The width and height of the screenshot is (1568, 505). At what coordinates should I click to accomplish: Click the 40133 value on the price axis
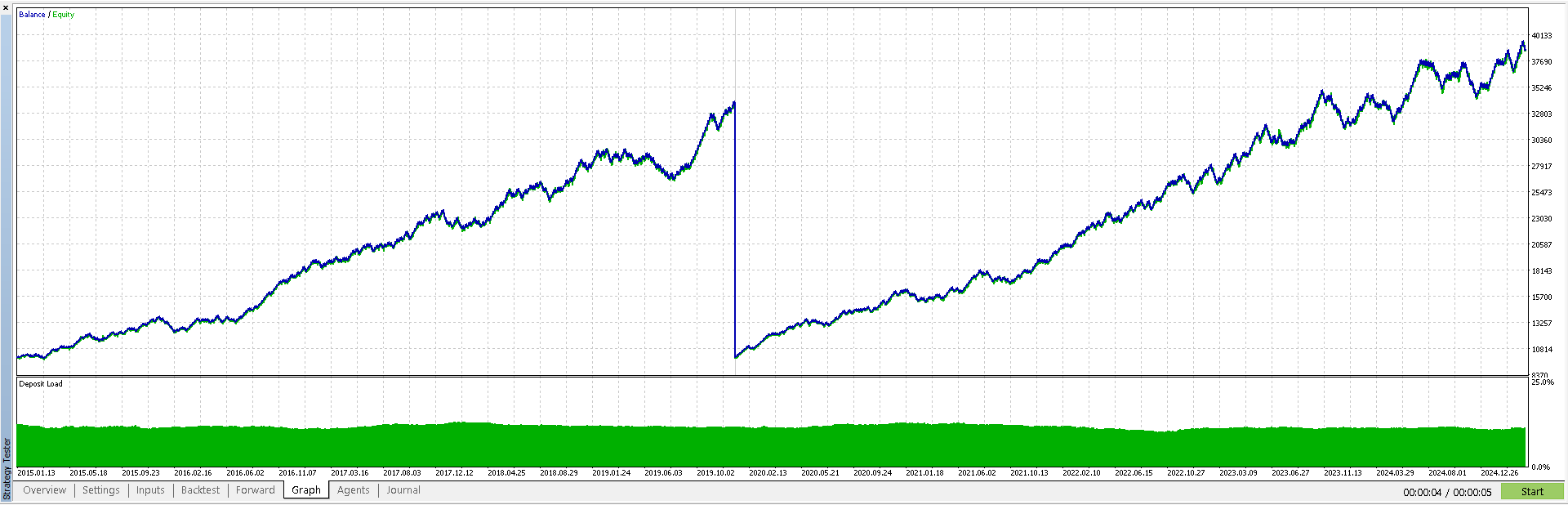pos(1541,36)
